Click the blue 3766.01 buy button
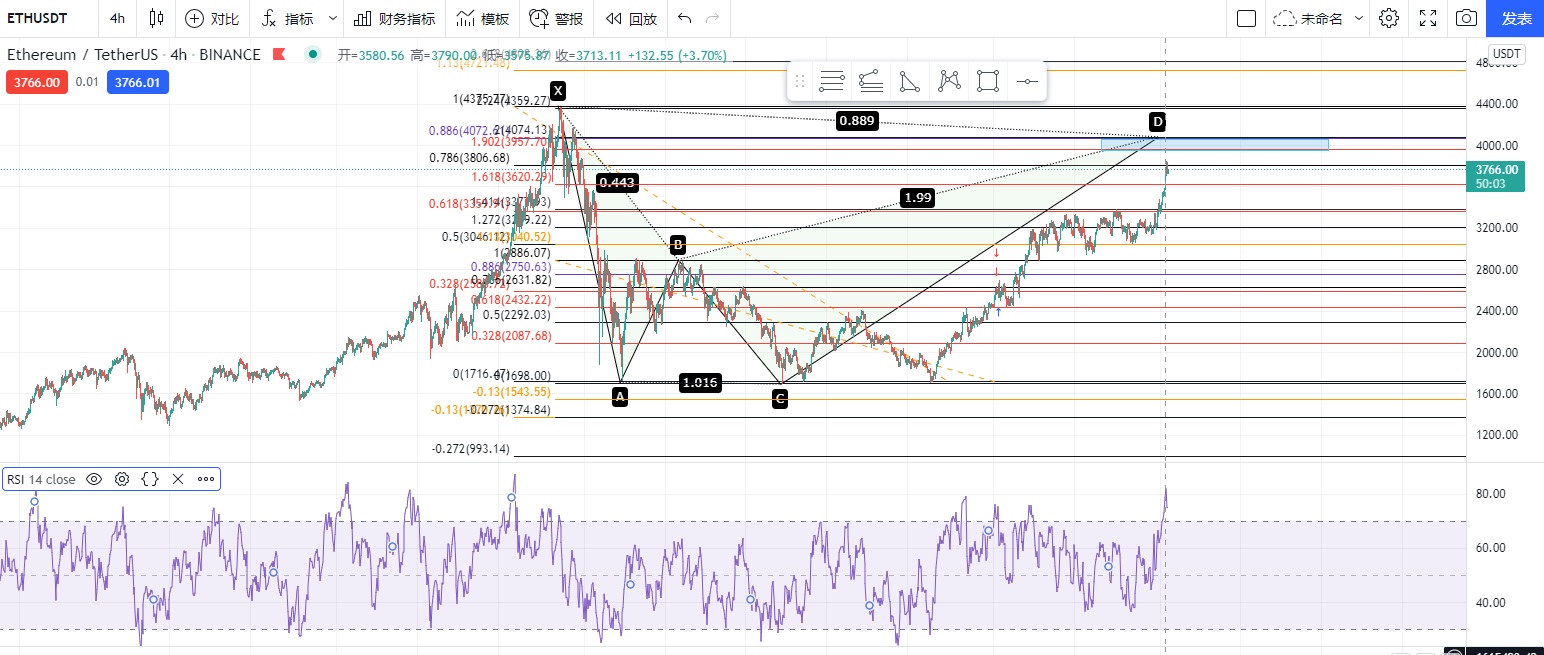Screen dimensions: 1544x655 [137, 82]
